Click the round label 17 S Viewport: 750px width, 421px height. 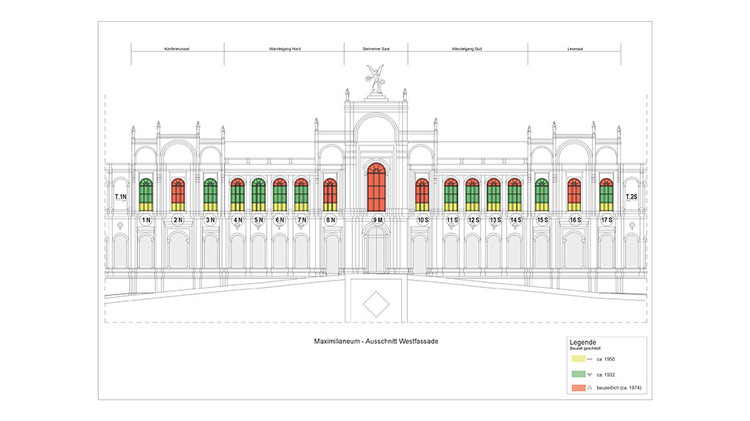tap(606, 219)
